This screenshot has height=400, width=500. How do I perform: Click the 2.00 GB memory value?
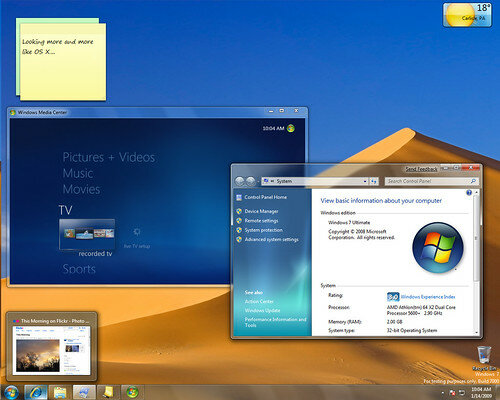(395, 322)
